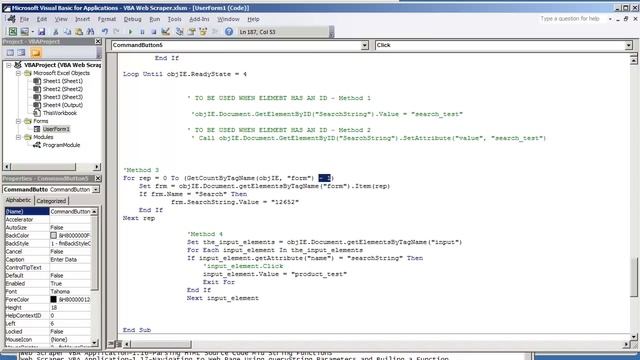Click the code editor horizontal scrollbar thumb

coord(161,344)
